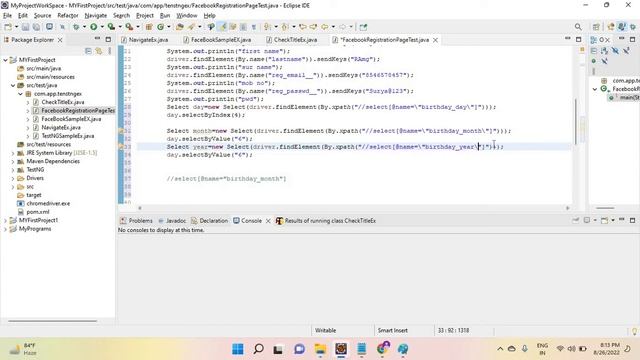Viewport: 640px width, 360px height.
Task: Open the Refactor menu
Action: point(68,16)
